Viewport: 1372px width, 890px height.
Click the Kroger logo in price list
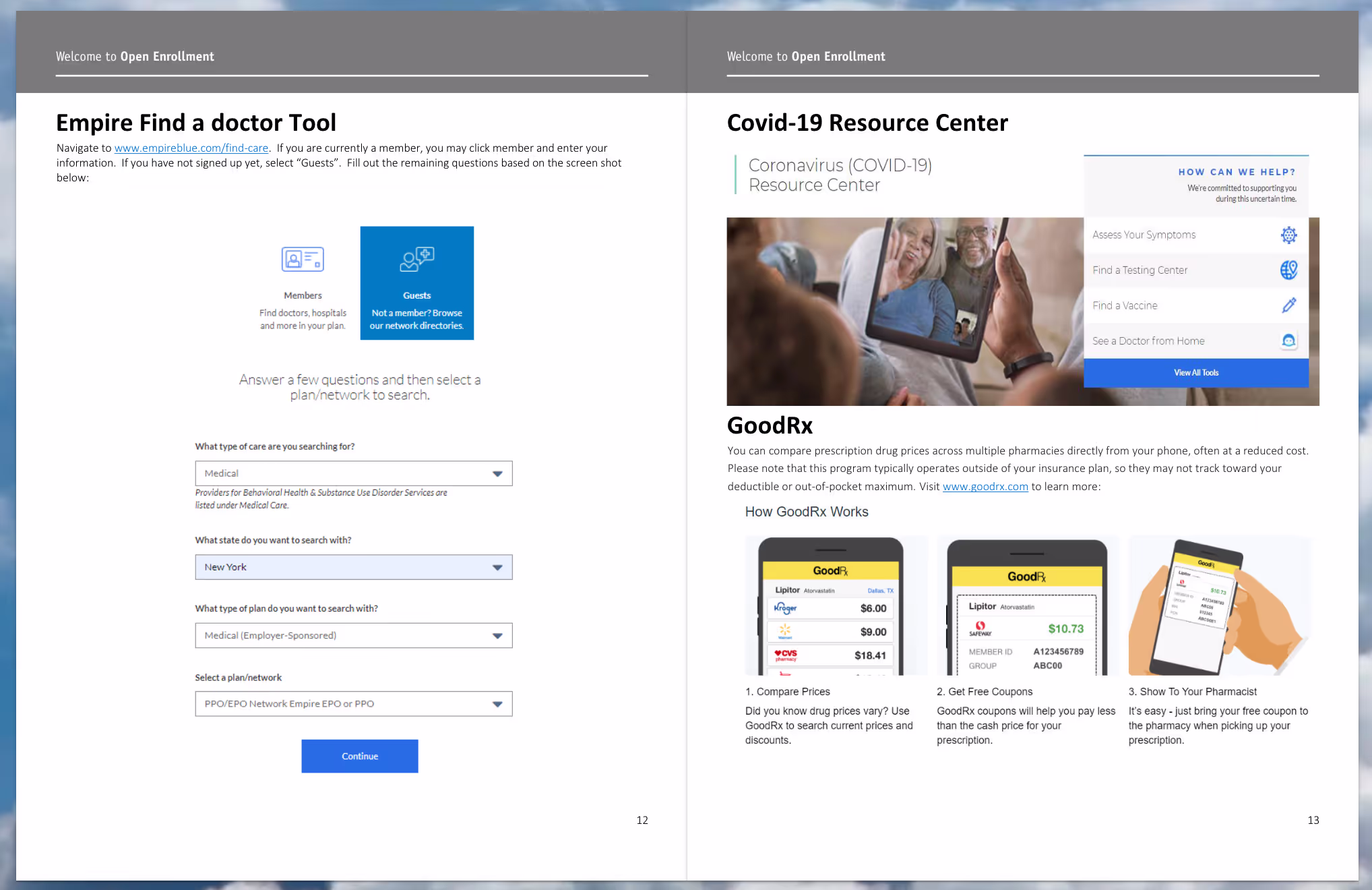tap(785, 608)
